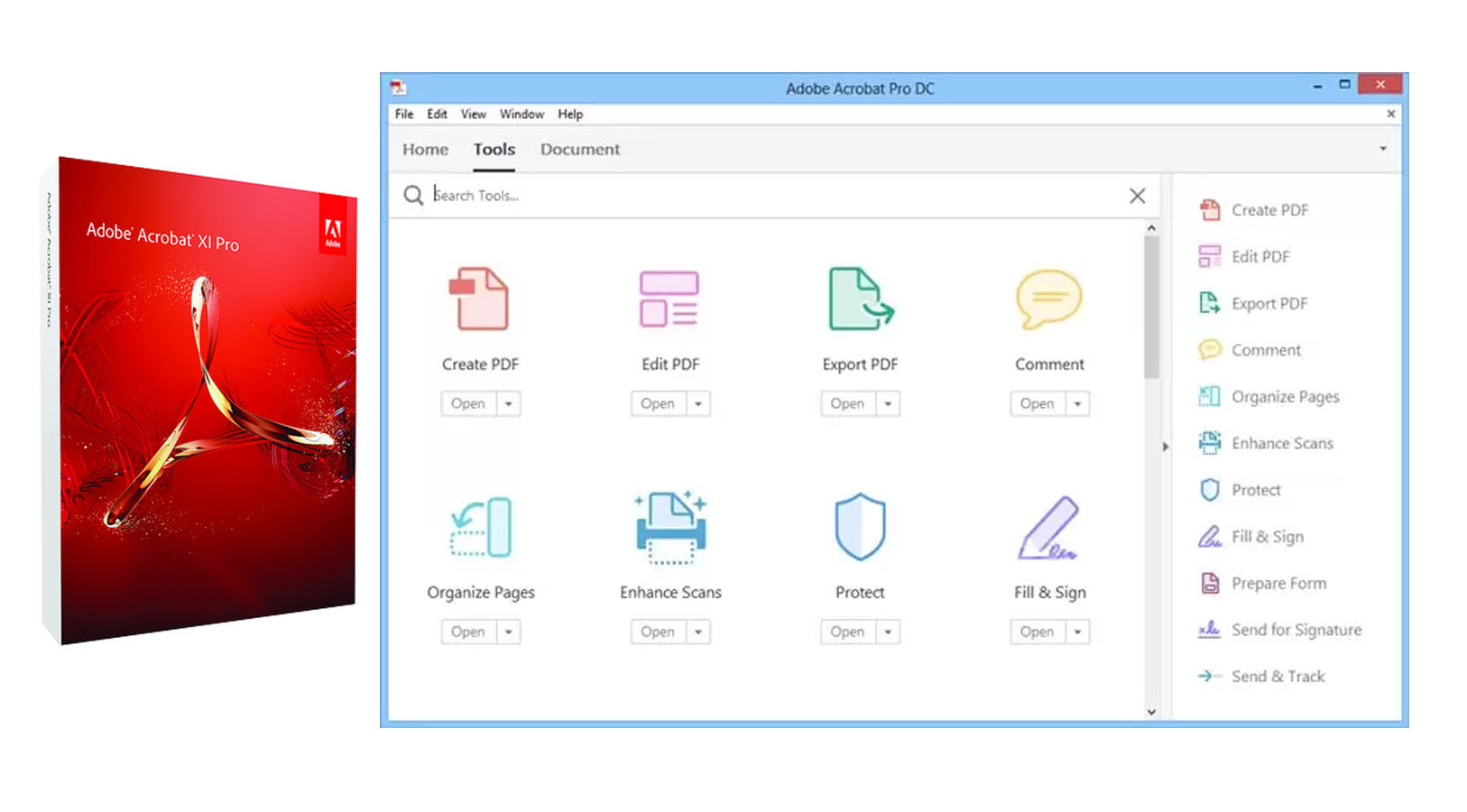This screenshot has width=1467, height=812.
Task: Select Comment icon in right sidebar
Action: coord(1210,350)
